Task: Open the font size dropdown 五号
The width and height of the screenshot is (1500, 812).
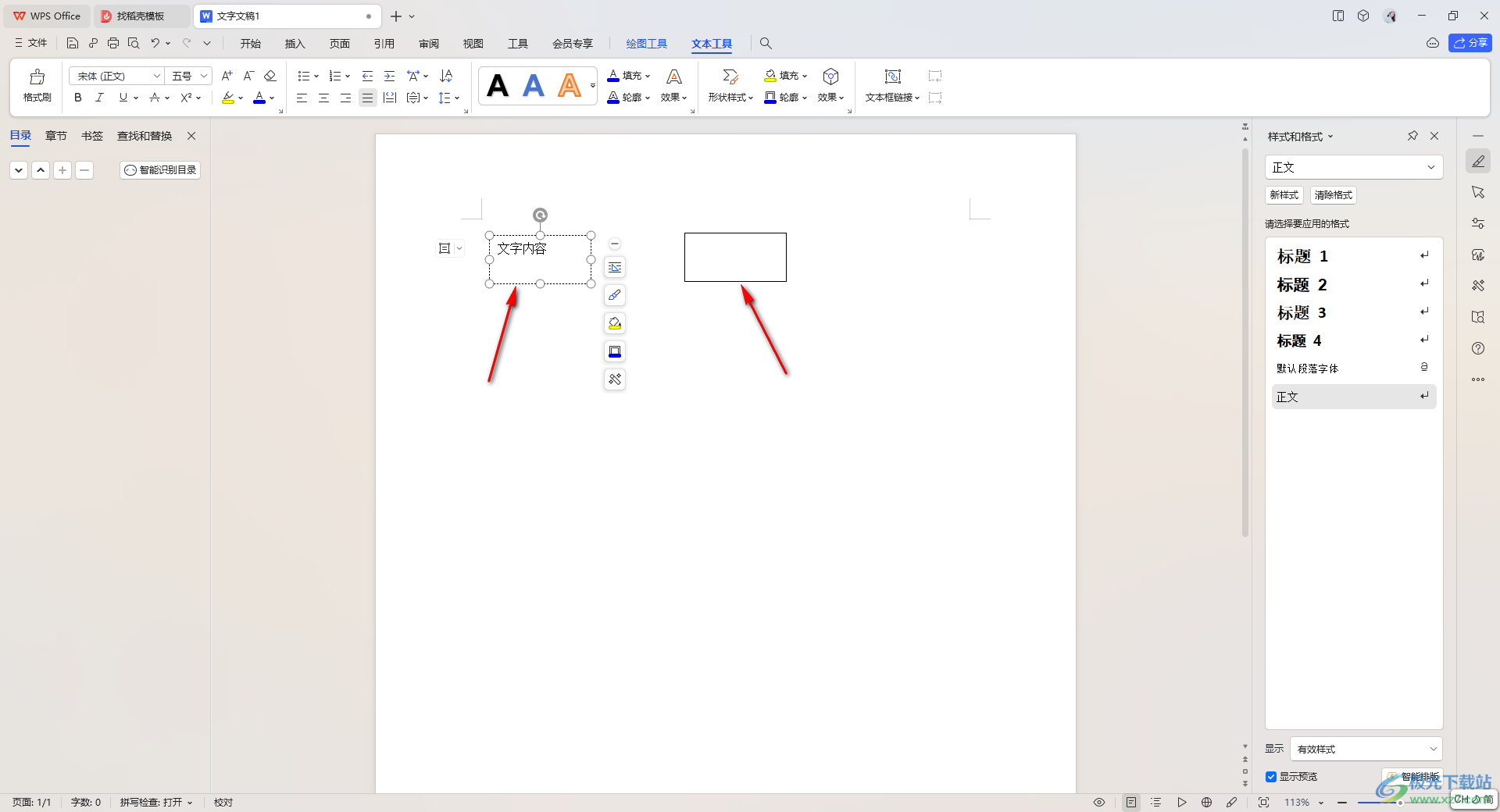Action: [x=204, y=76]
